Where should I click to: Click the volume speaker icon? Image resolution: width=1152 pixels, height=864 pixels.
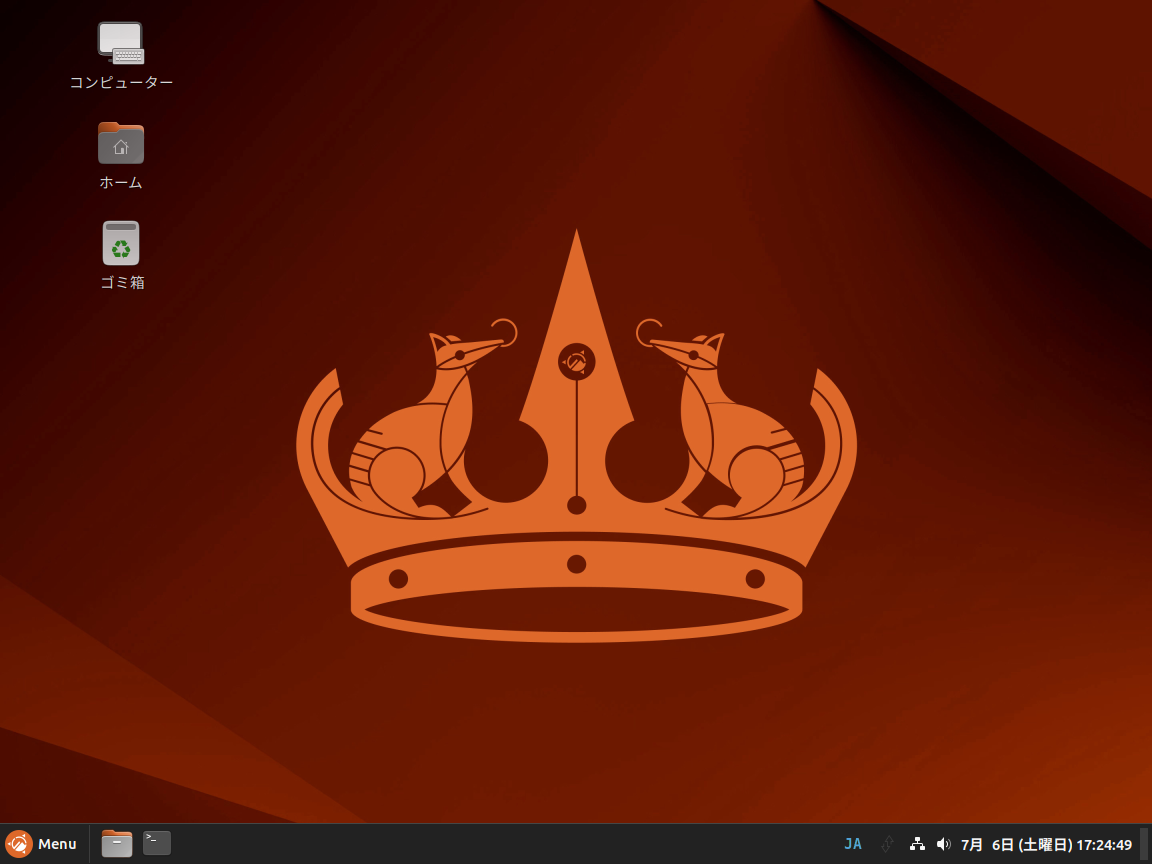pyautogui.click(x=943, y=844)
